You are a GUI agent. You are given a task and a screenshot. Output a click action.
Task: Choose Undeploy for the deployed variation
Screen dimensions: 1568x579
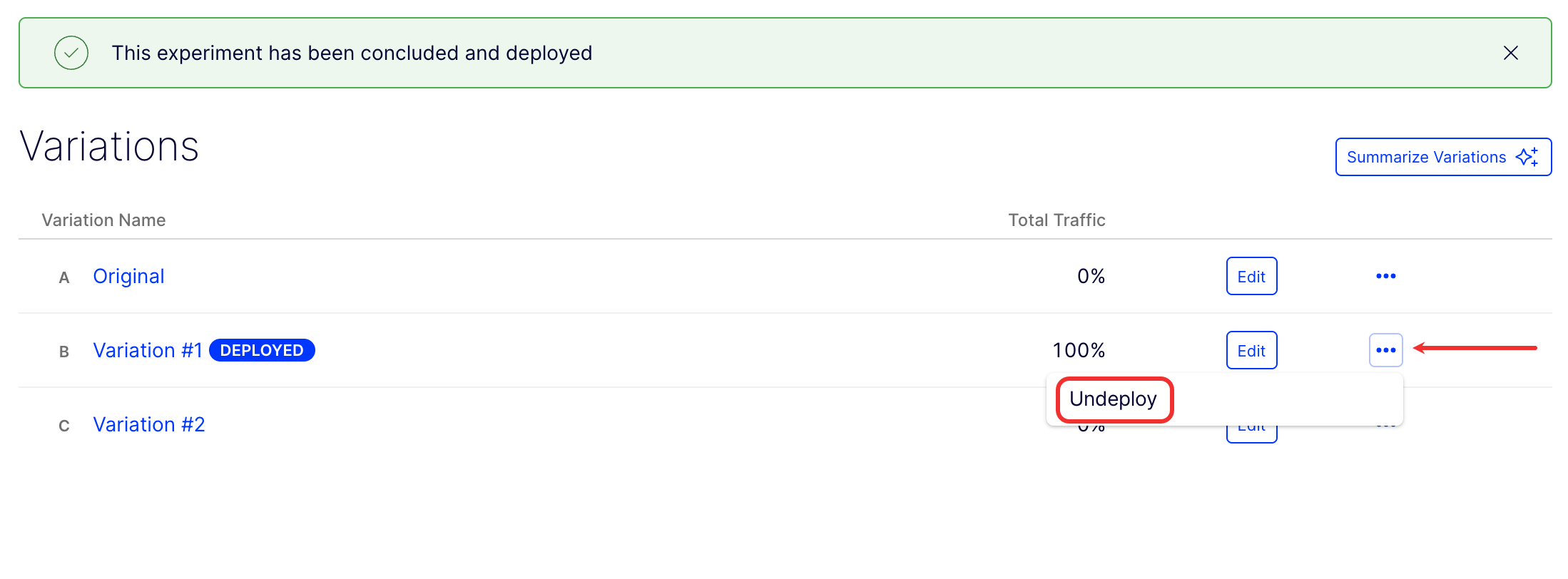pyautogui.click(x=1113, y=399)
